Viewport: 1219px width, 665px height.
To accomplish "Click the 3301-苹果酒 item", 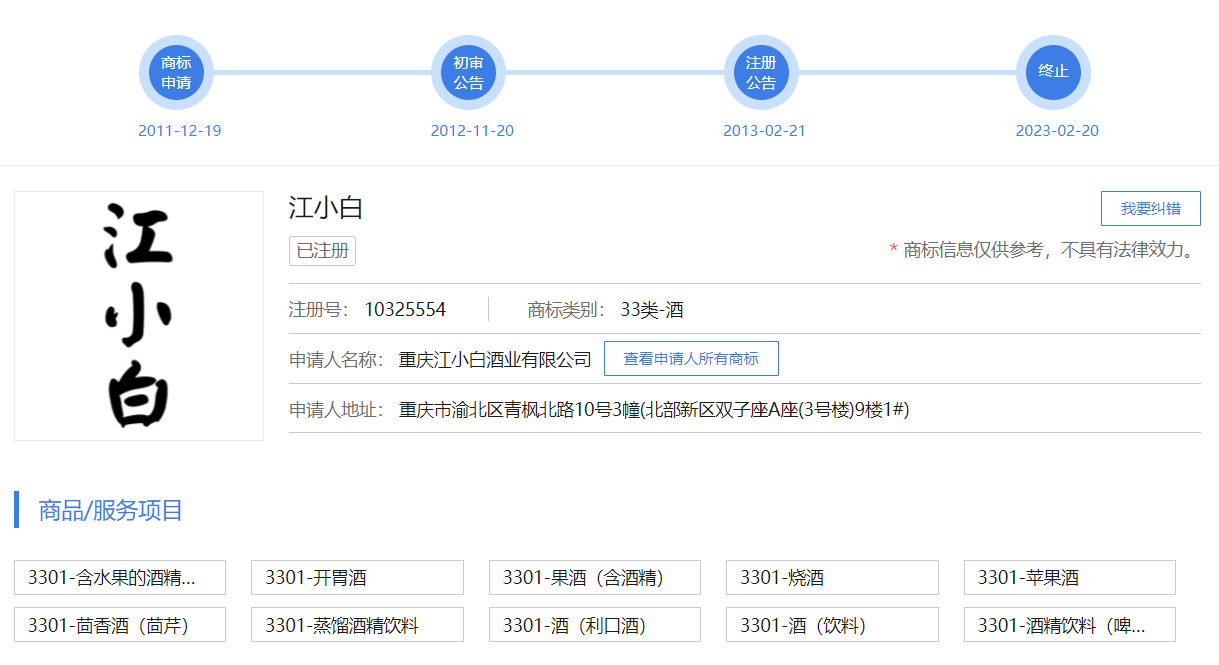I will (x=1070, y=578).
